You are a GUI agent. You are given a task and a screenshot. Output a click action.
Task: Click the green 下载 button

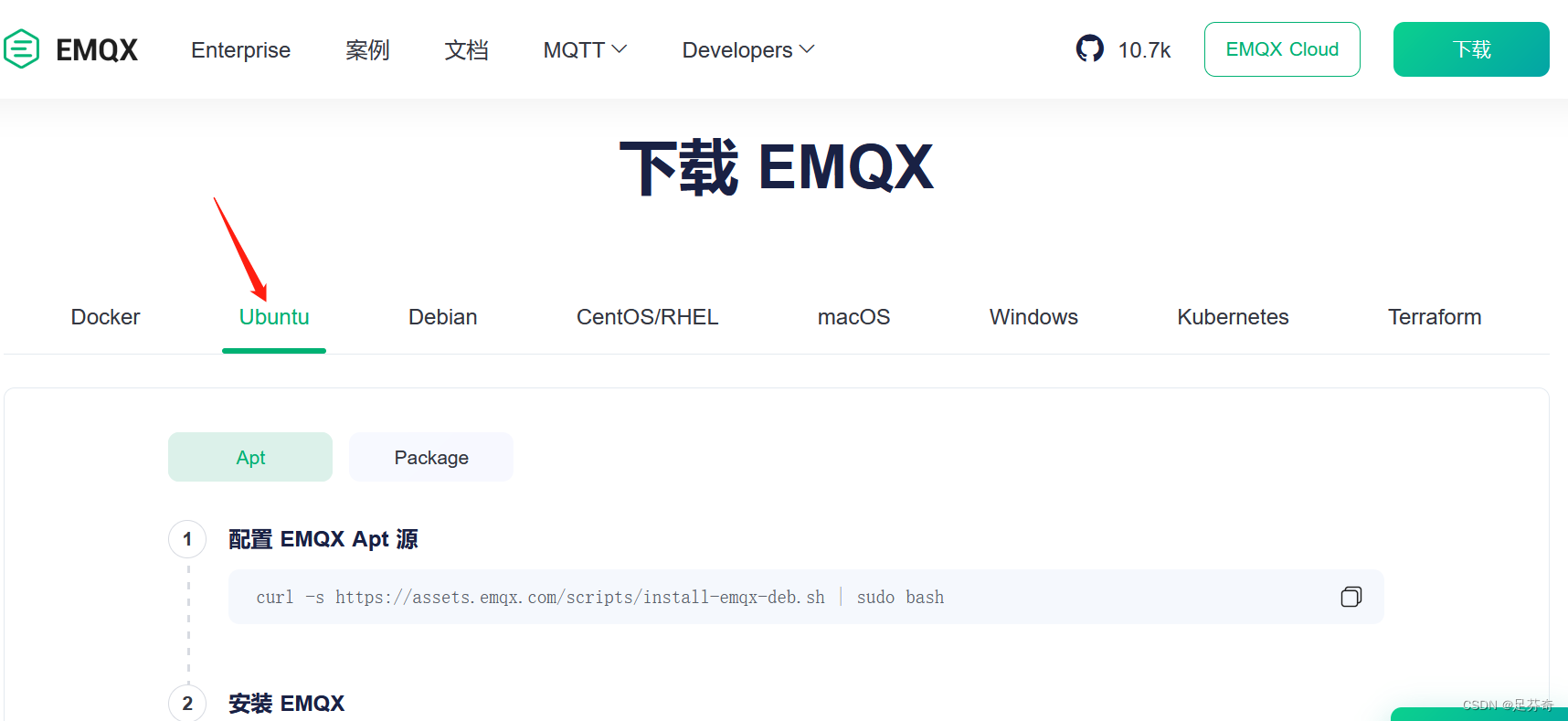pos(1471,49)
